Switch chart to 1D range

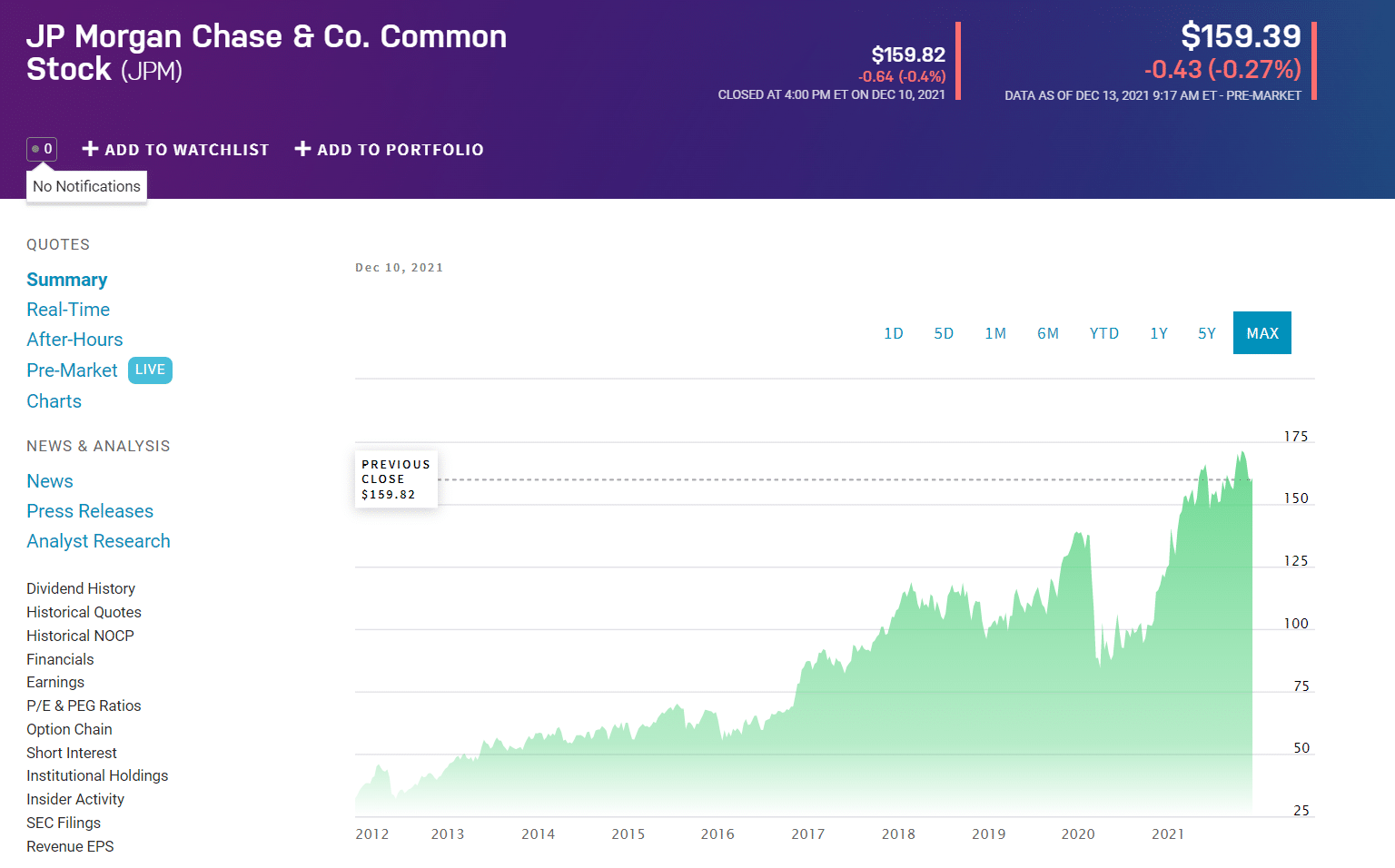(x=894, y=333)
